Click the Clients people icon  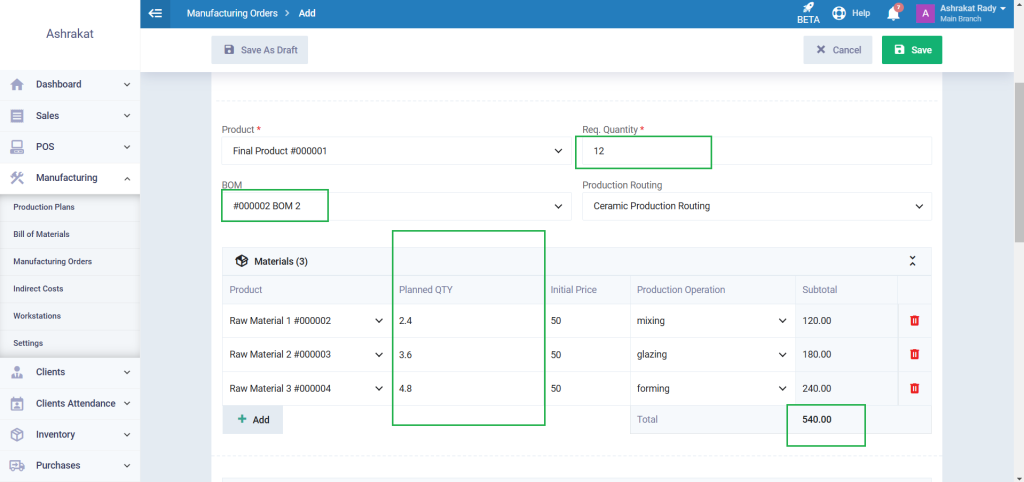click(x=17, y=372)
